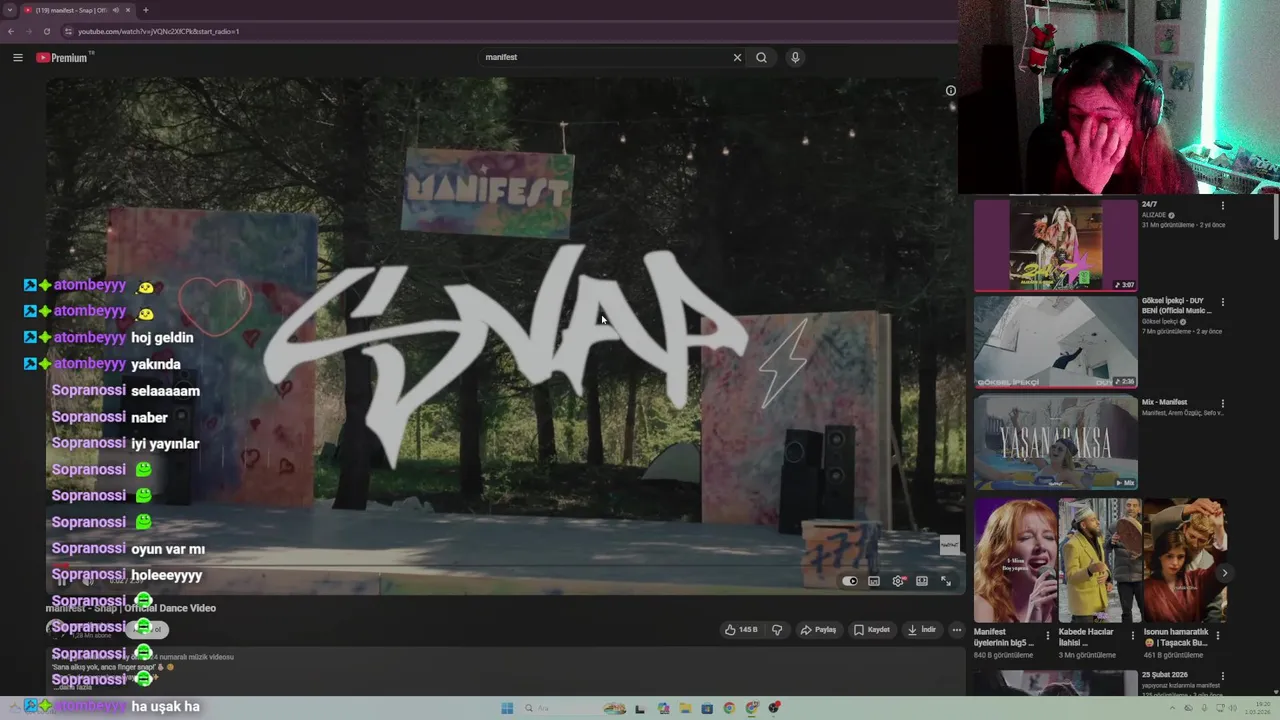The height and width of the screenshot is (720, 1280).
Task: Dislike the Snap dance video
Action: pos(777,630)
